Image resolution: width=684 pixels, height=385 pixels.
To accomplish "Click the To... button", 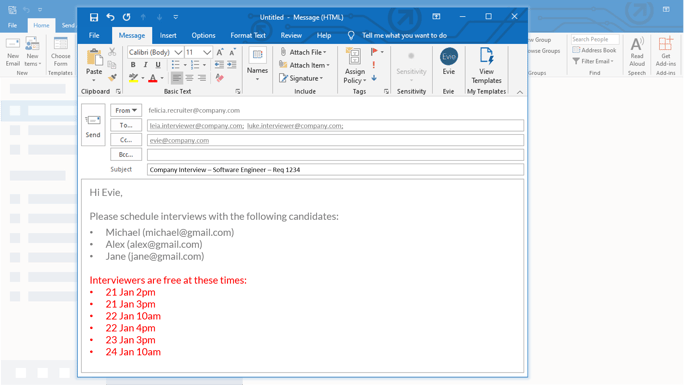I will (x=126, y=125).
